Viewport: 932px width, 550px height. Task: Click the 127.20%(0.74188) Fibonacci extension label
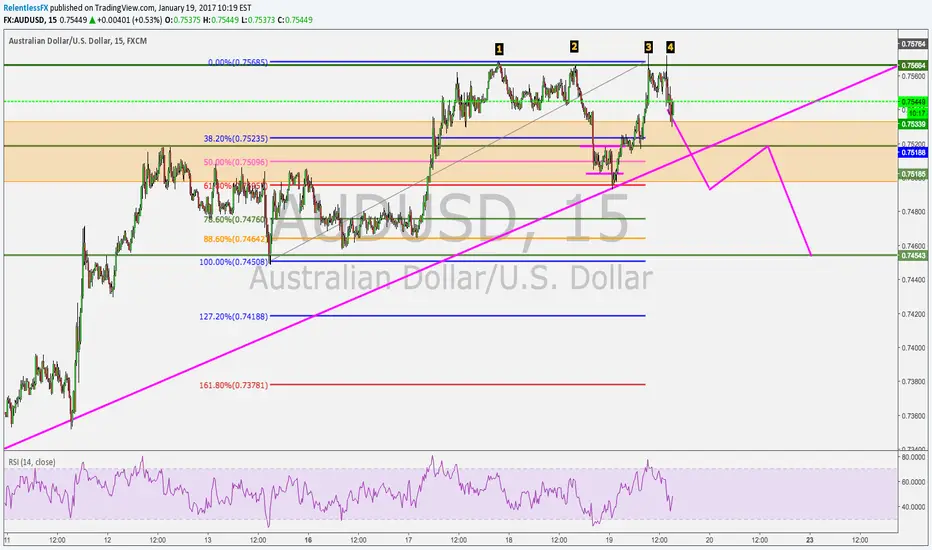pyautogui.click(x=234, y=316)
